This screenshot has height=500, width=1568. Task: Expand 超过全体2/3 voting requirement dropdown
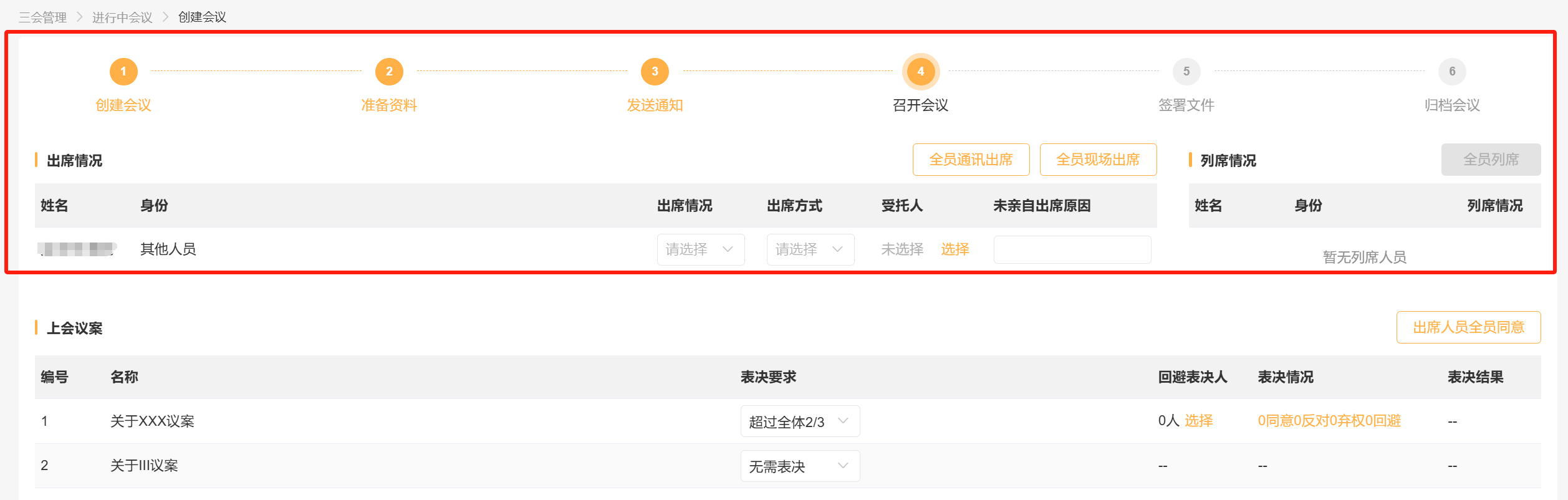800,421
